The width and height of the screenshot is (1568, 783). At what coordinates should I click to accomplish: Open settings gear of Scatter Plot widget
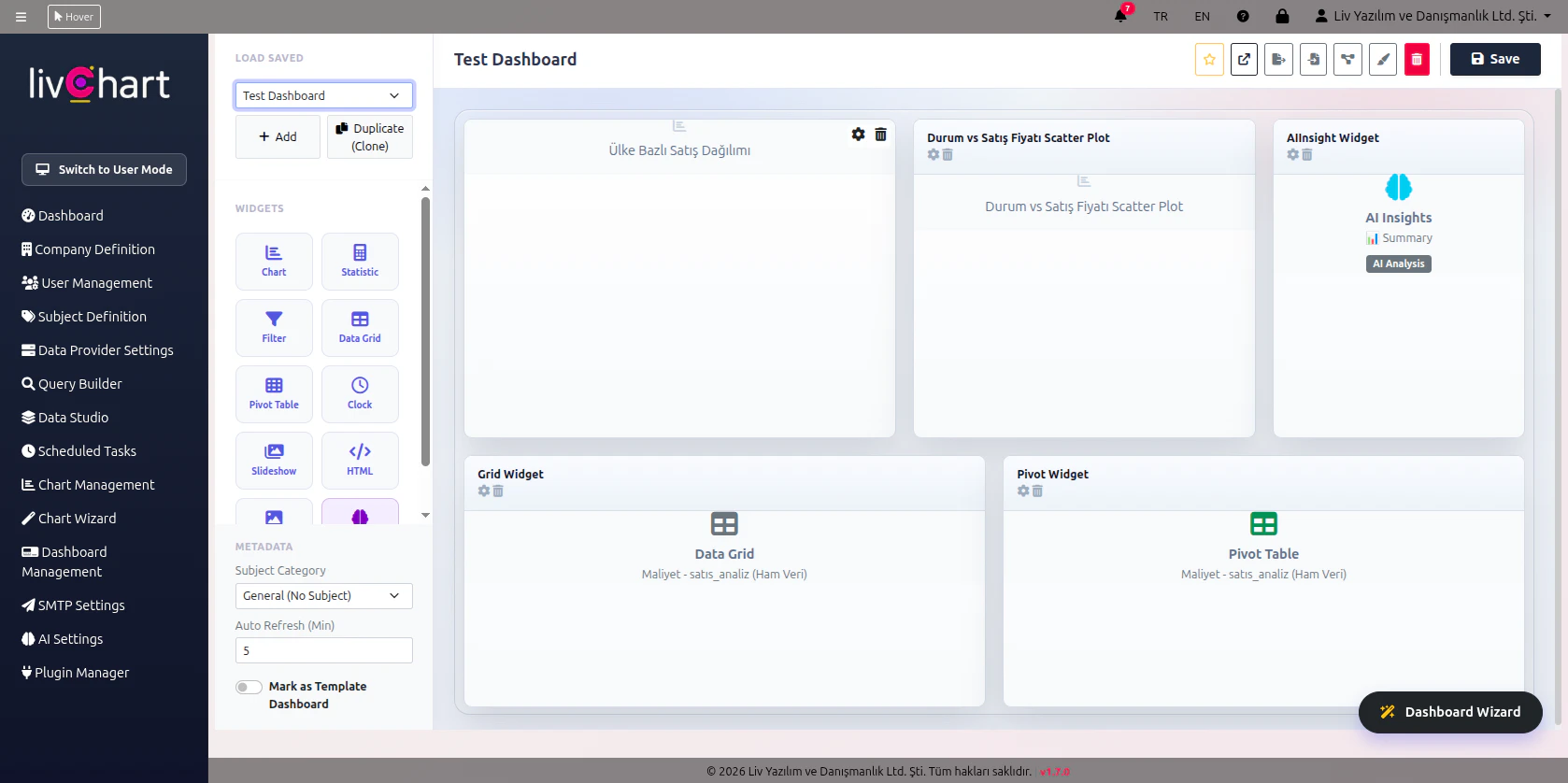933,154
